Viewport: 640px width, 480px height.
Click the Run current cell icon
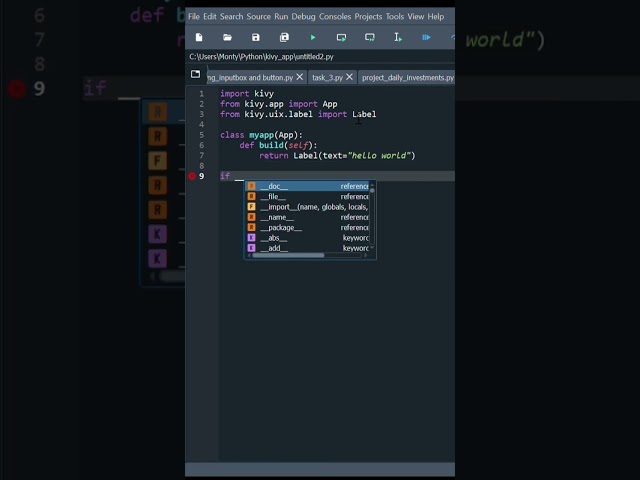[x=341, y=38]
